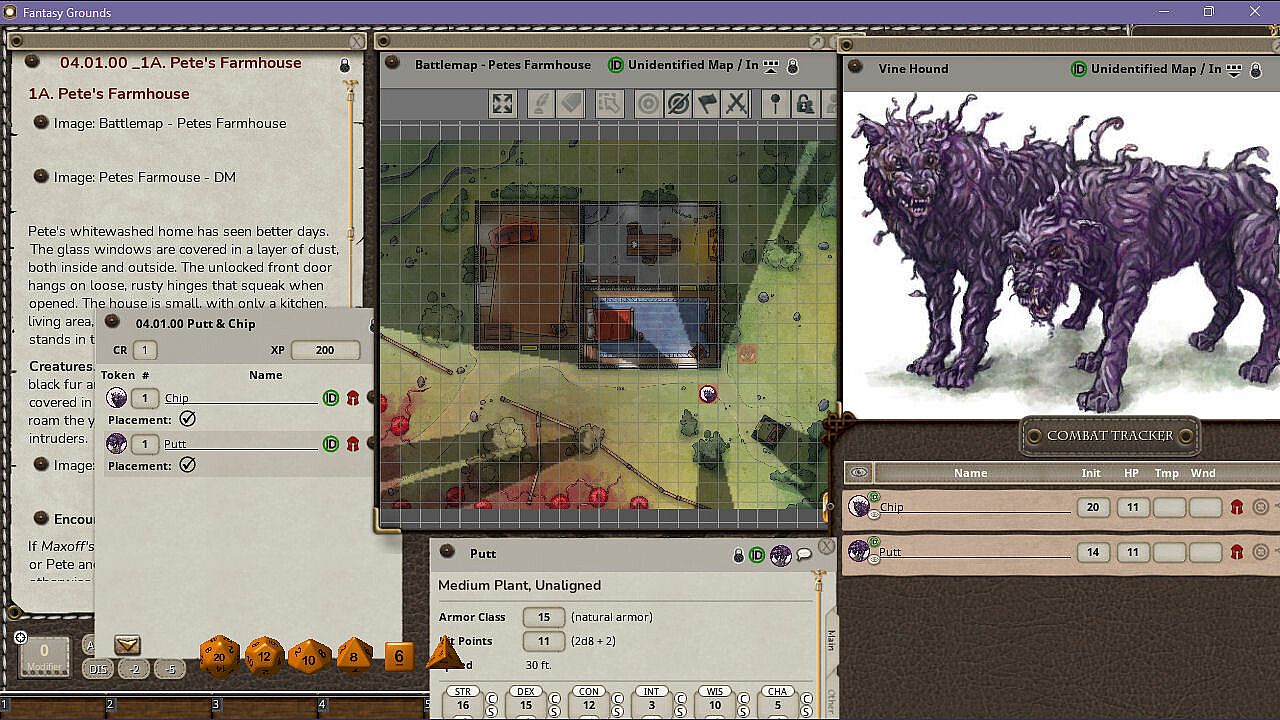Select the target circle tool on battlemap
1280x720 pixels.
[648, 103]
